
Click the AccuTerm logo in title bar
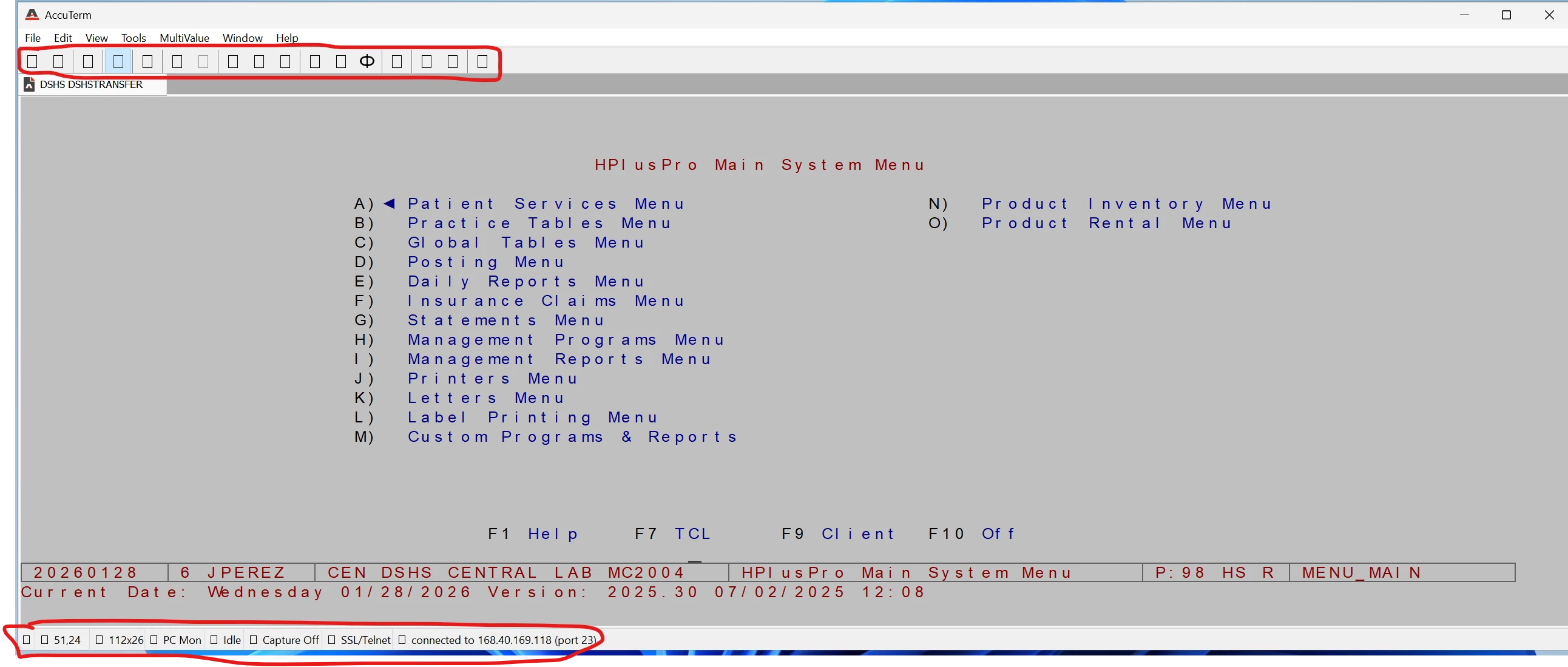pos(32,15)
